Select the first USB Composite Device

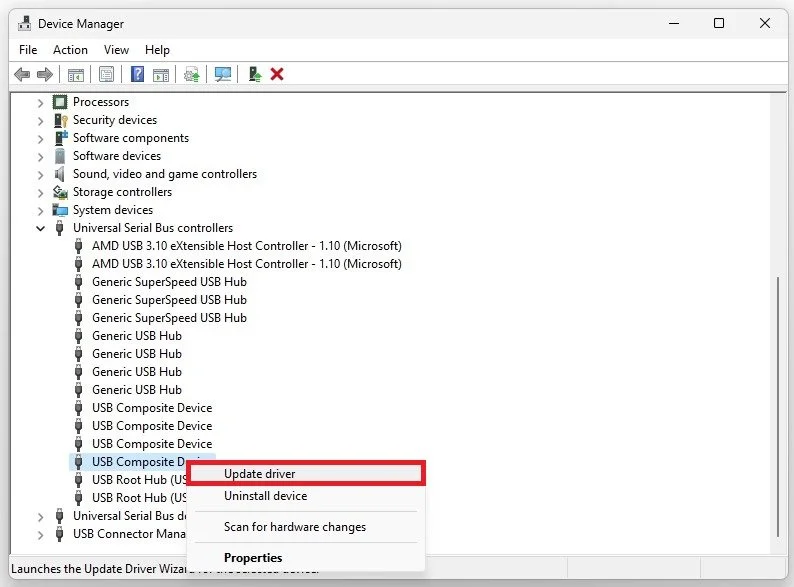click(152, 408)
